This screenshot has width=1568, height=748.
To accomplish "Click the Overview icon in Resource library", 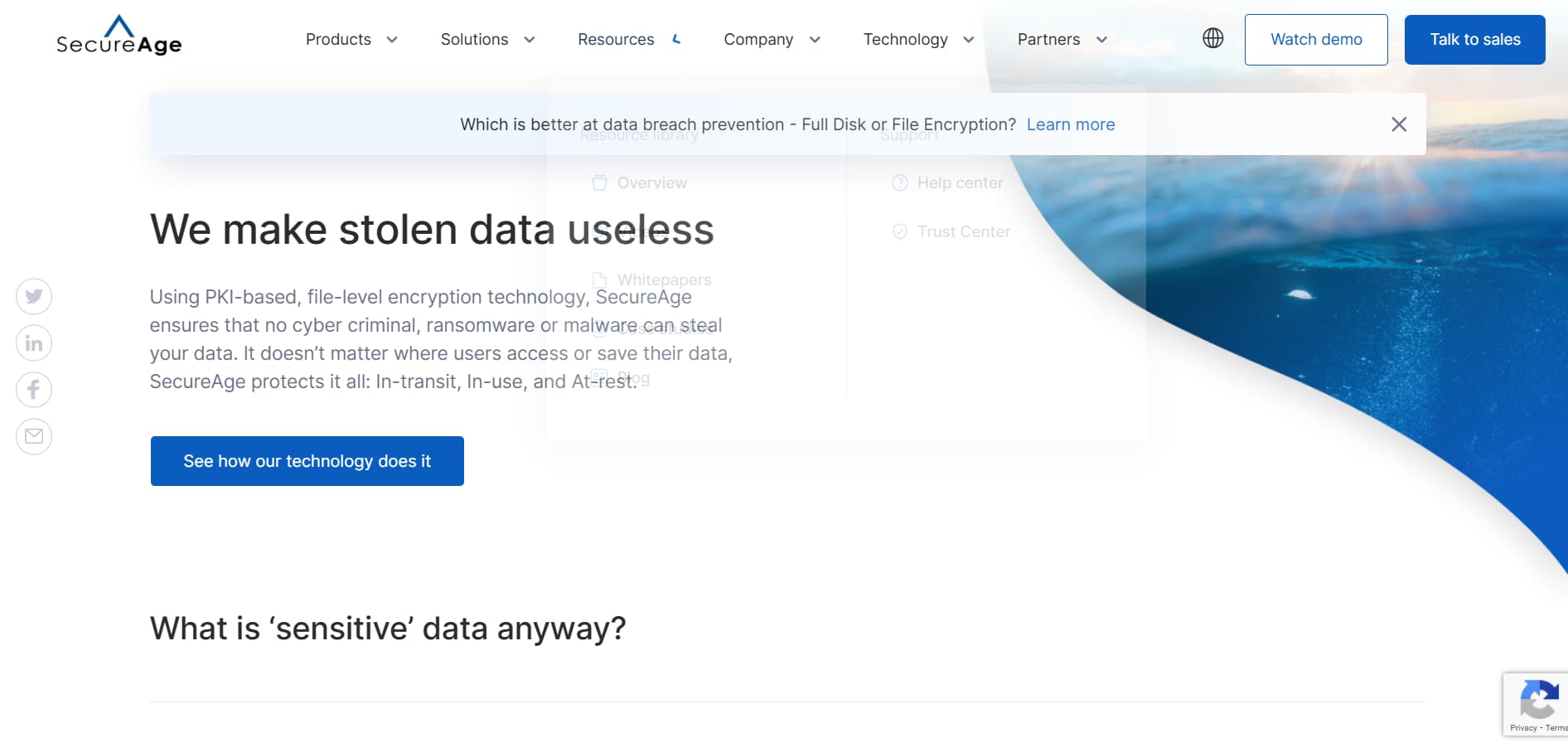I will tap(599, 182).
